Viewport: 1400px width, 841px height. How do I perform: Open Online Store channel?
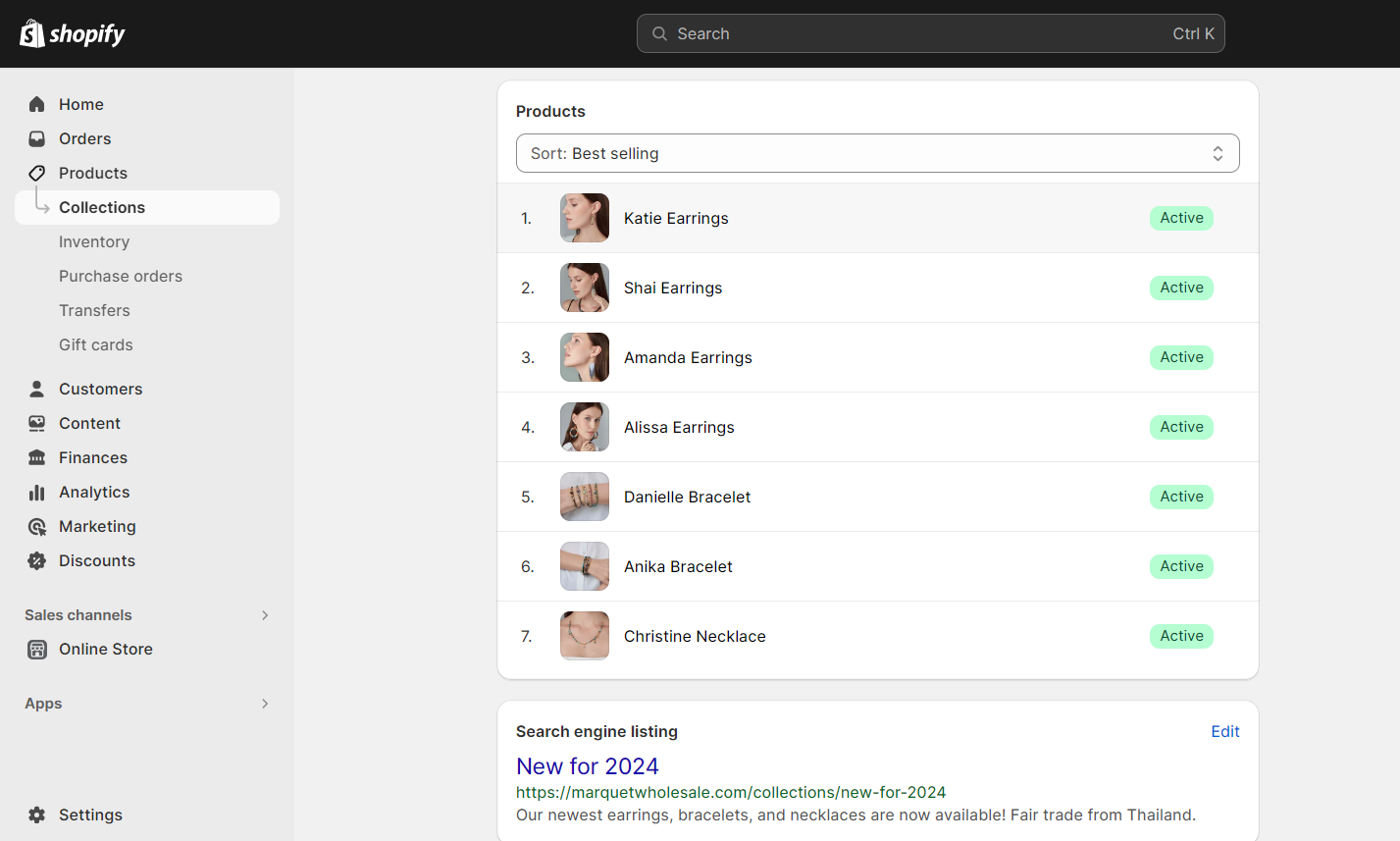click(106, 649)
